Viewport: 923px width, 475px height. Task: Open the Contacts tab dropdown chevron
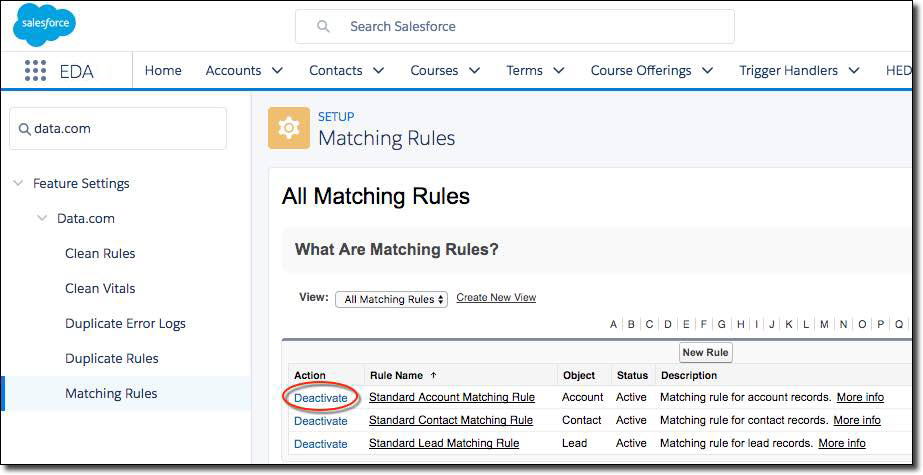pos(378,71)
